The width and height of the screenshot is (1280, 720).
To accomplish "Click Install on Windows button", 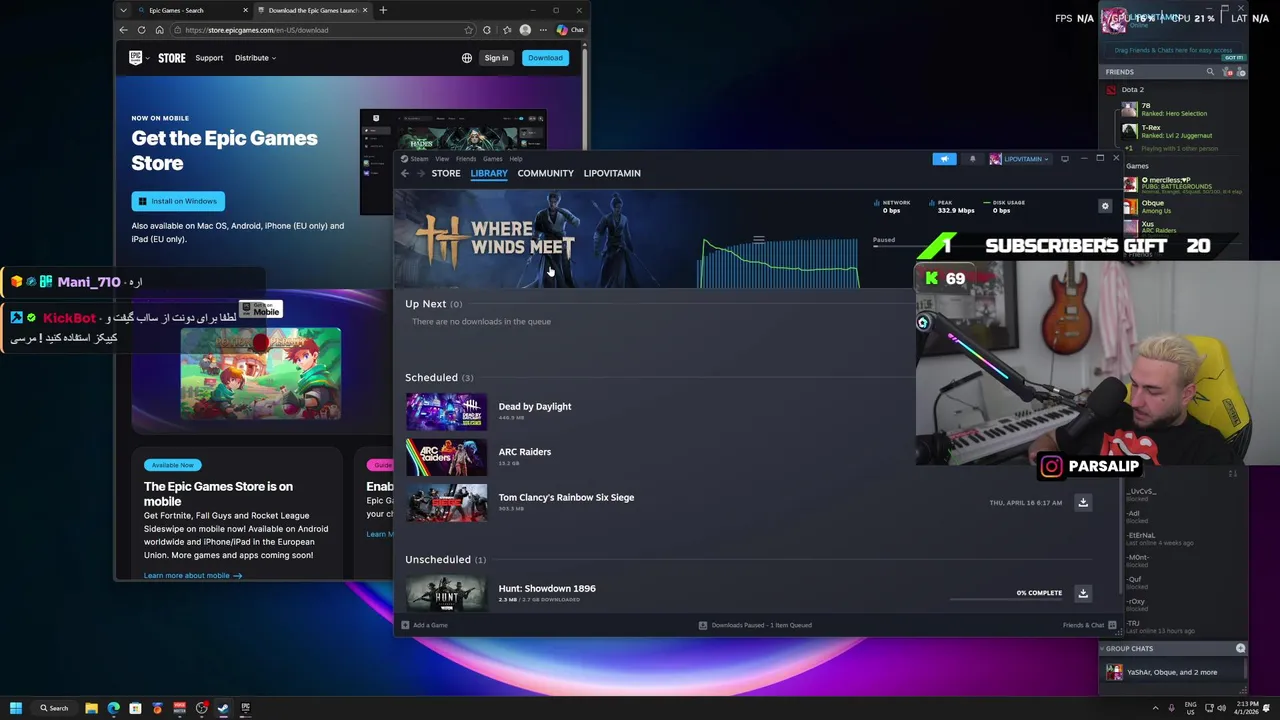I will tap(178, 201).
